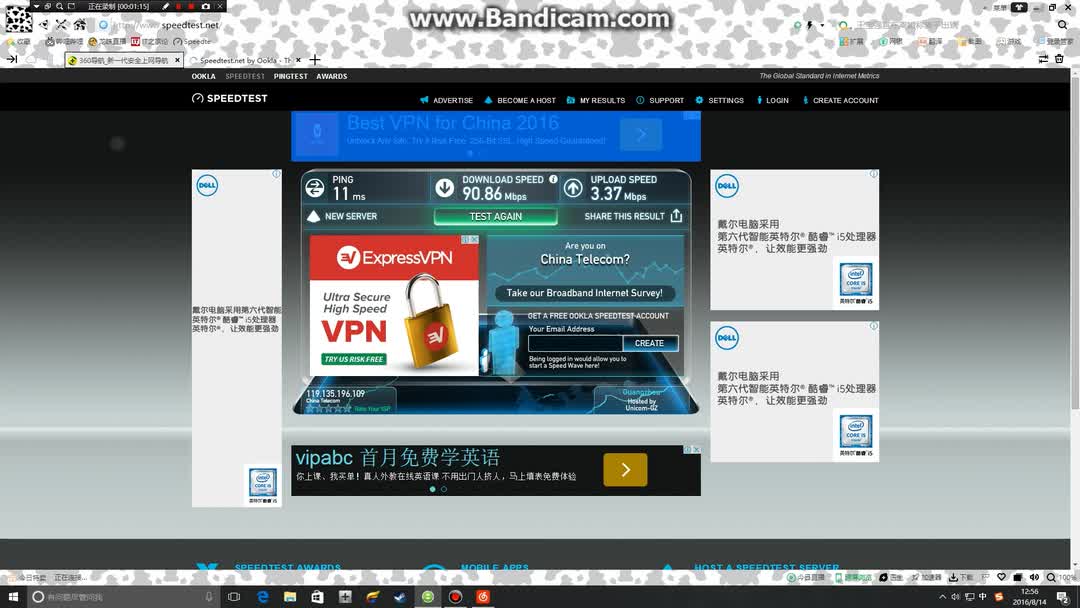This screenshot has width=1080, height=608.
Task: Open the PINGTEST top menu item
Action: [291, 76]
